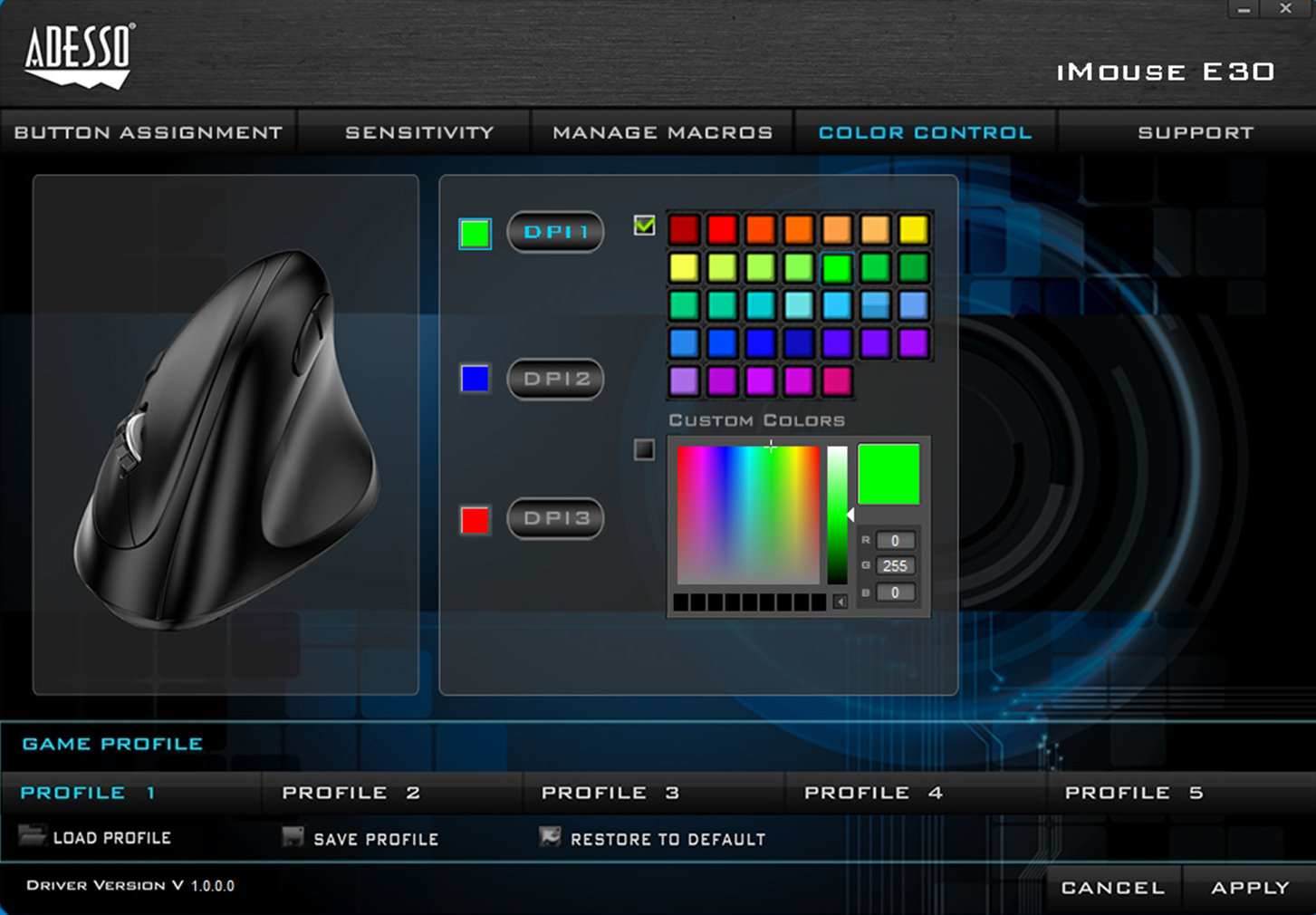Click the green DPI1 color indicator

coord(475,234)
